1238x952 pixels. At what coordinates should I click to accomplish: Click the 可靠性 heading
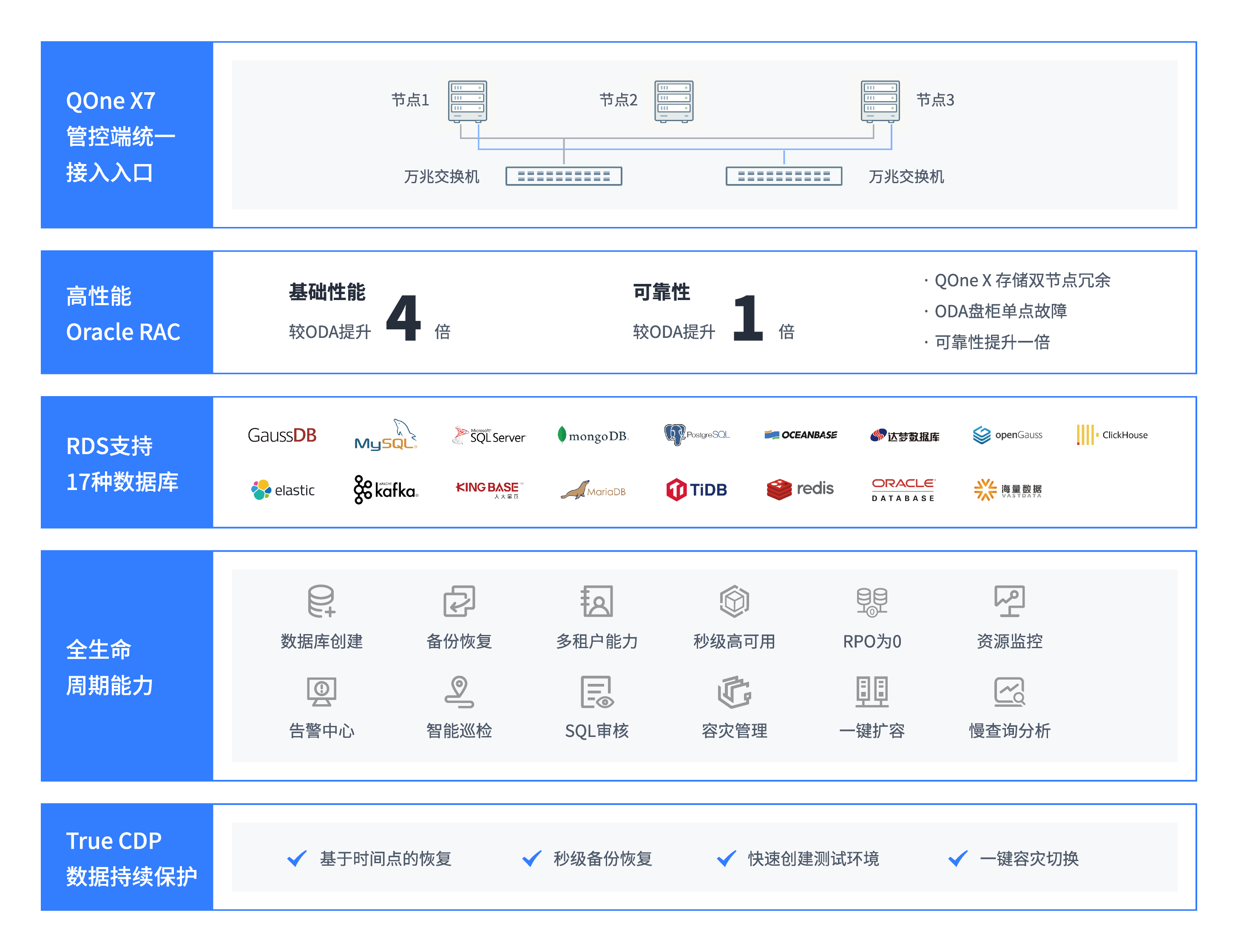tap(661, 292)
